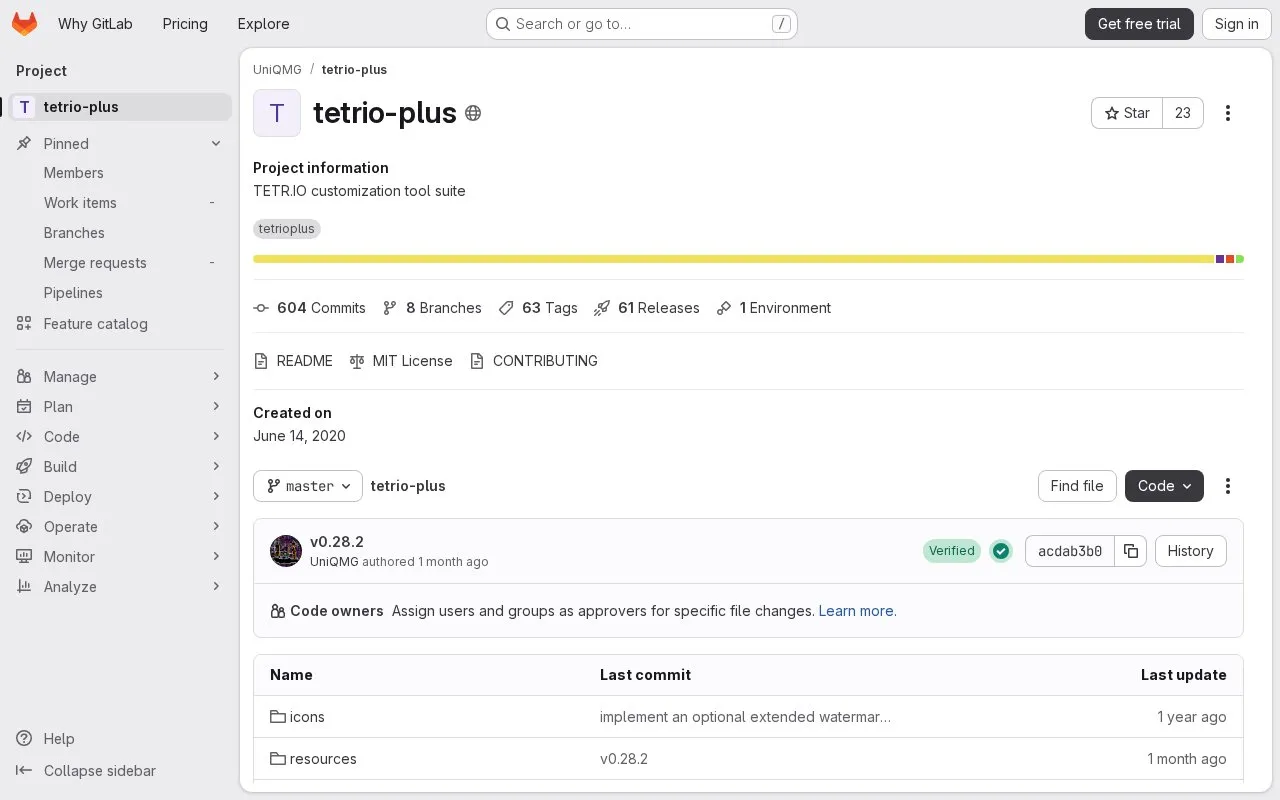Image resolution: width=1280 pixels, height=800 pixels.
Task: Open Branches in the sidebar
Action: point(120,233)
